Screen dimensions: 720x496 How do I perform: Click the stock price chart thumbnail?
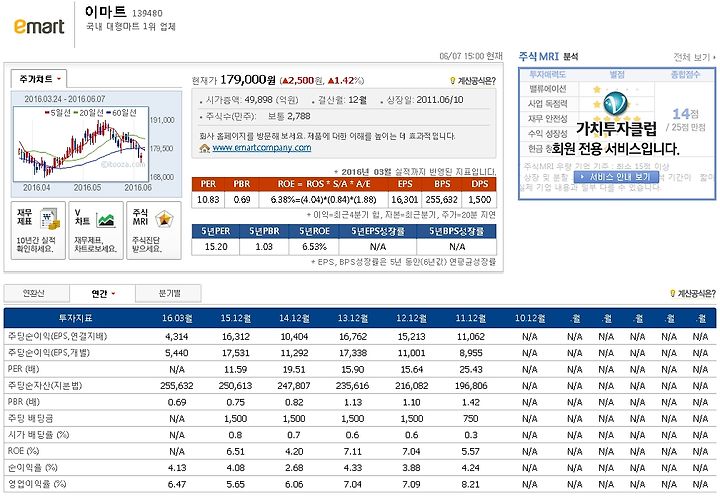click(81, 144)
